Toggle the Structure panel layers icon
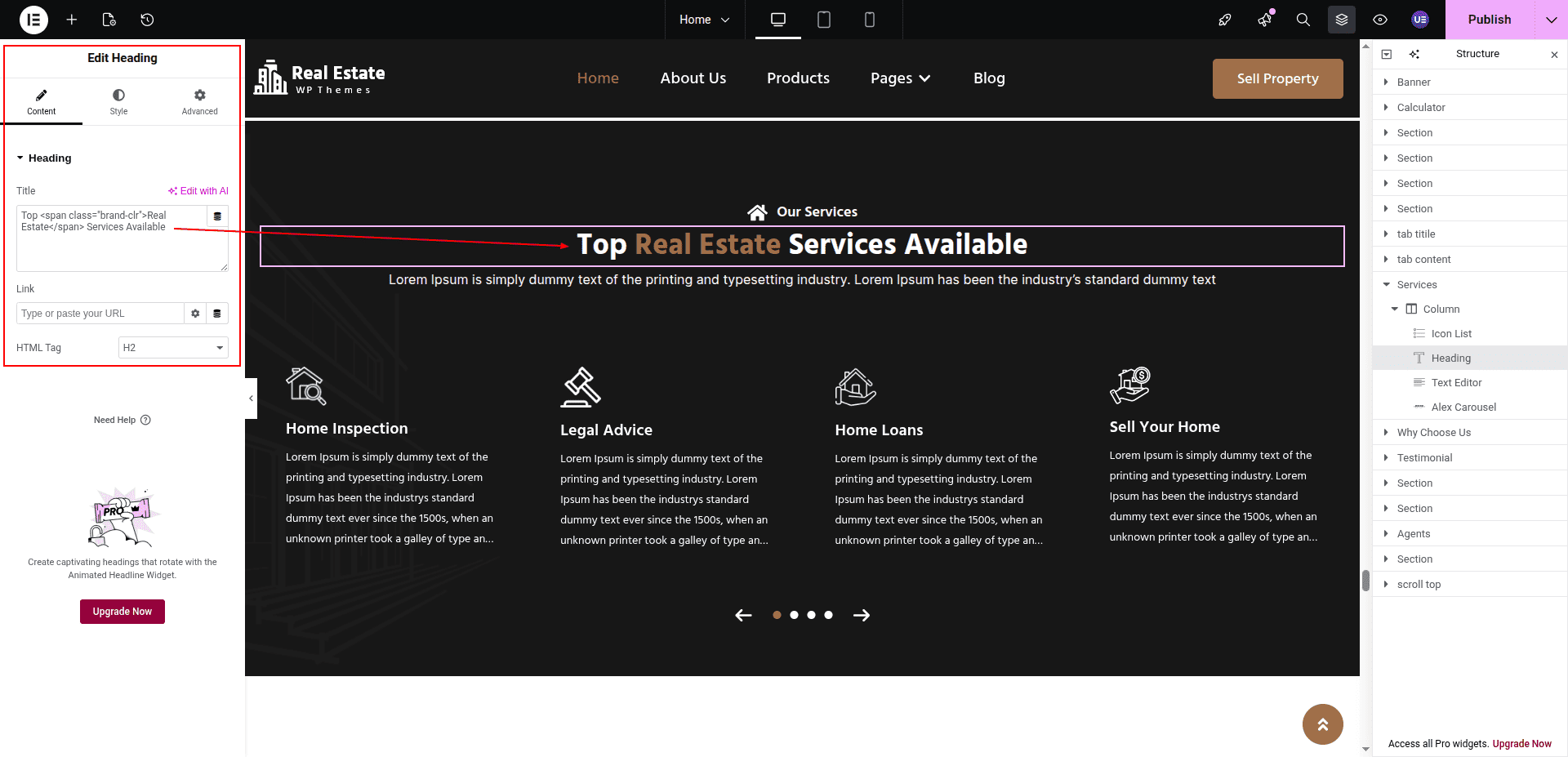Viewport: 1568px width, 757px height. [x=1342, y=20]
